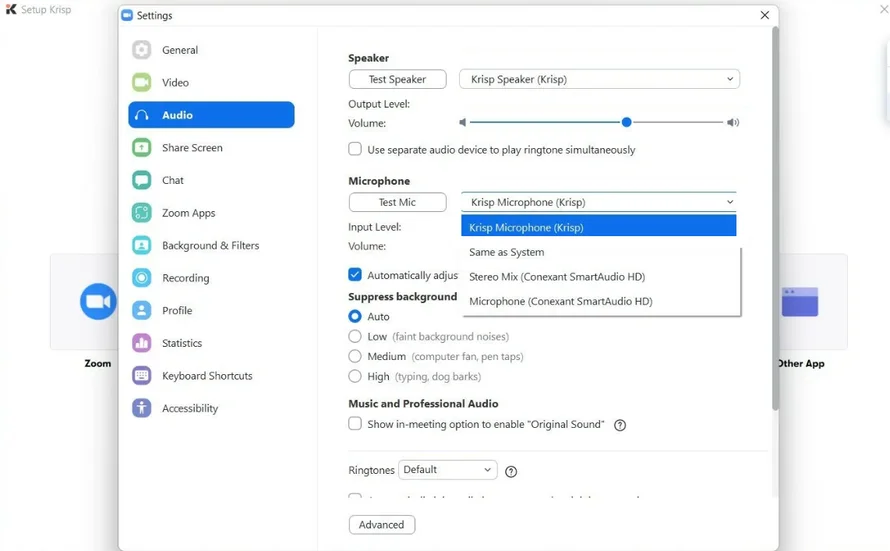The image size is (890, 551).
Task: Open the Share Screen settings tab
Action: pyautogui.click(x=211, y=148)
